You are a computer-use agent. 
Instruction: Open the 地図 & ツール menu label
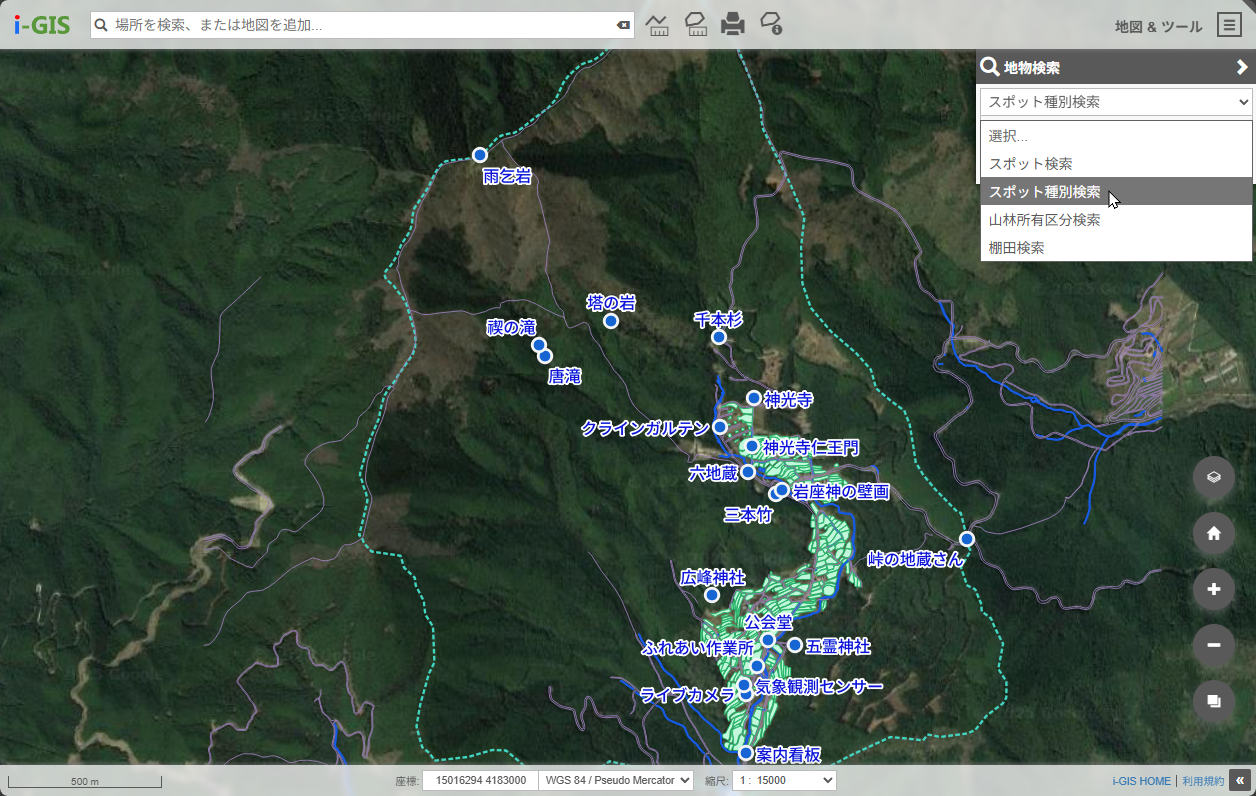click(1159, 27)
